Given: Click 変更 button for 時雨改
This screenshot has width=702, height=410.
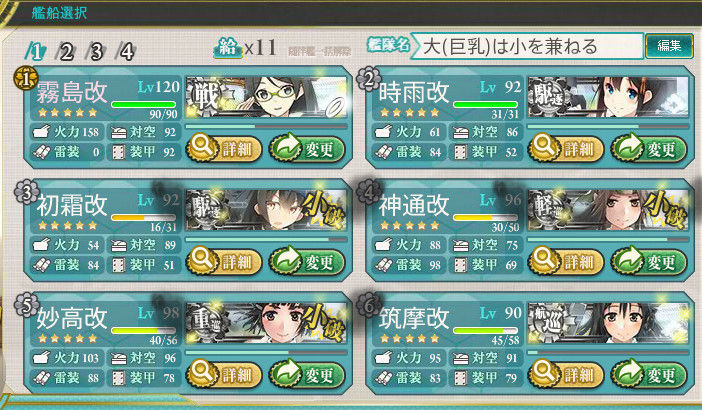Looking at the screenshot, I should (x=649, y=149).
